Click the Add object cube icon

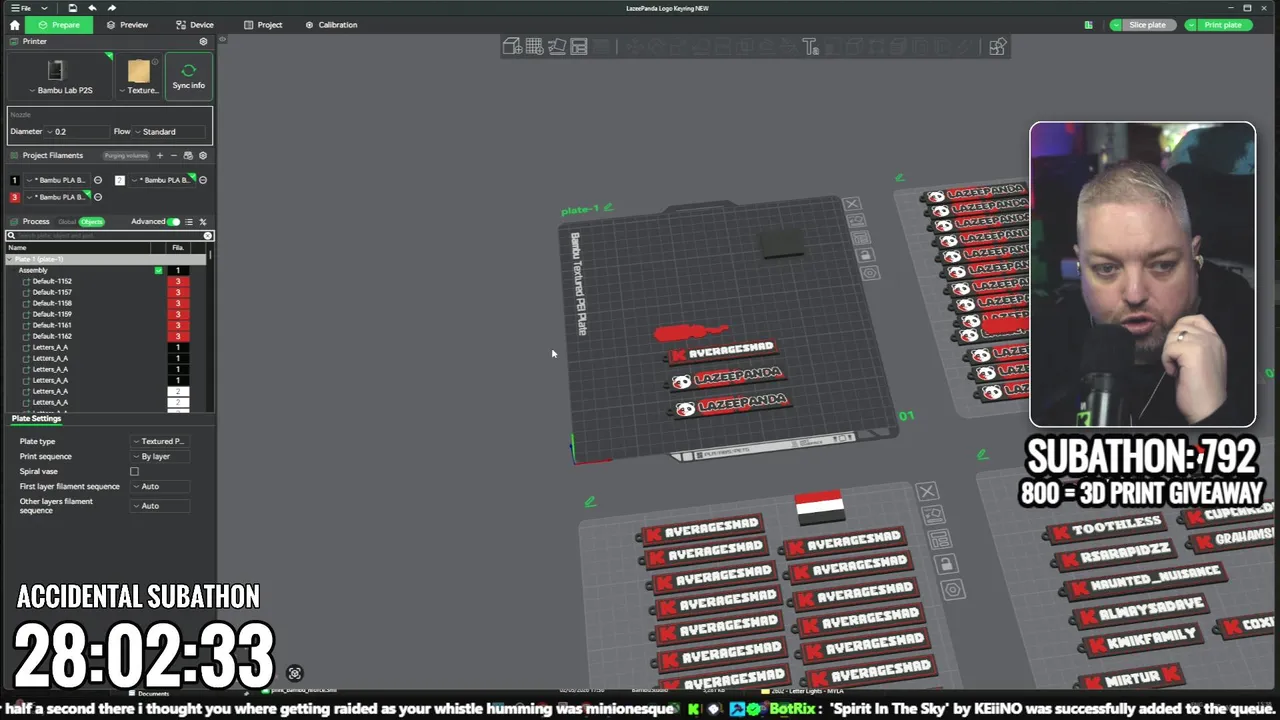coord(512,46)
